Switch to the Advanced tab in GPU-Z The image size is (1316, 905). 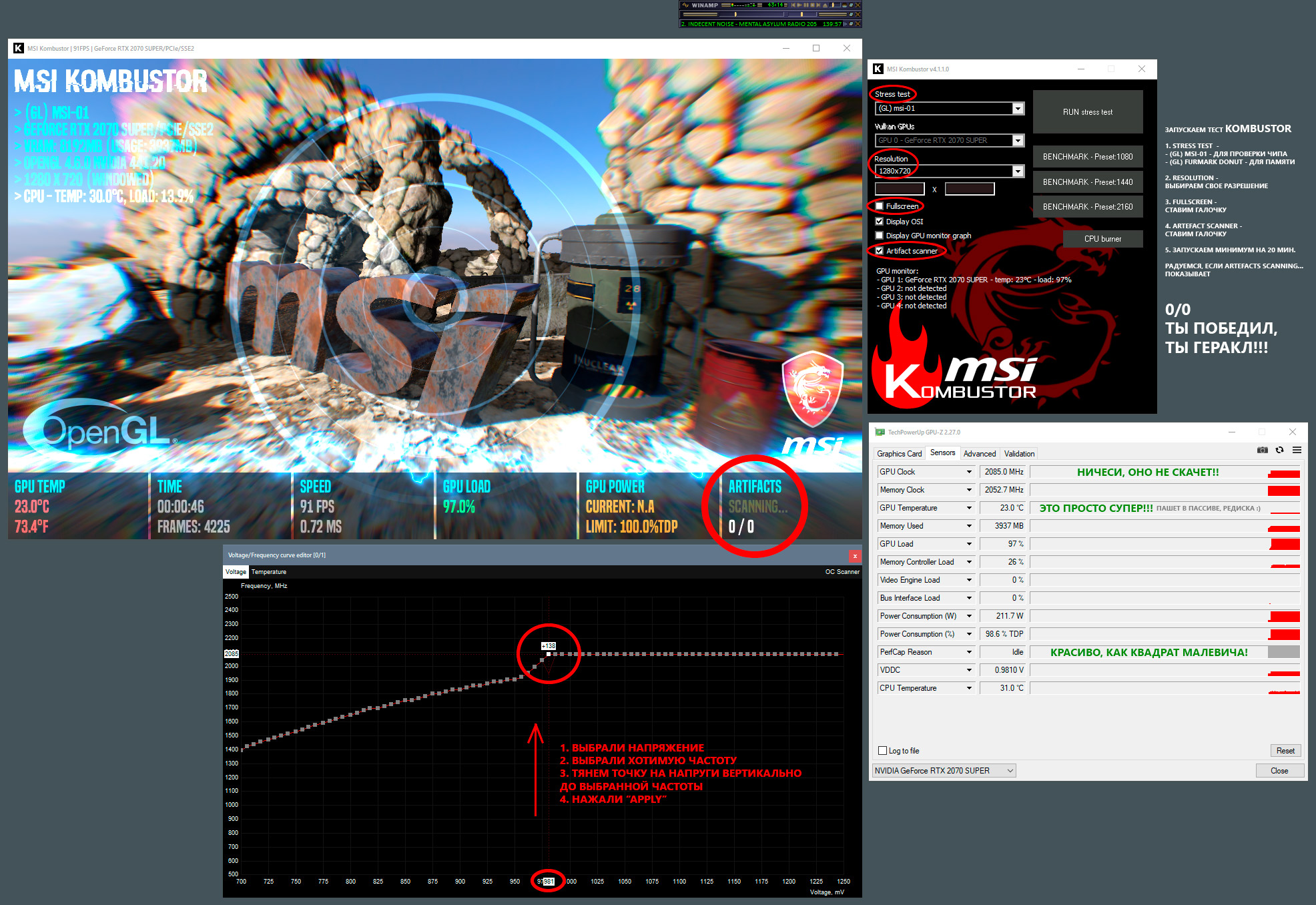pyautogui.click(x=979, y=454)
